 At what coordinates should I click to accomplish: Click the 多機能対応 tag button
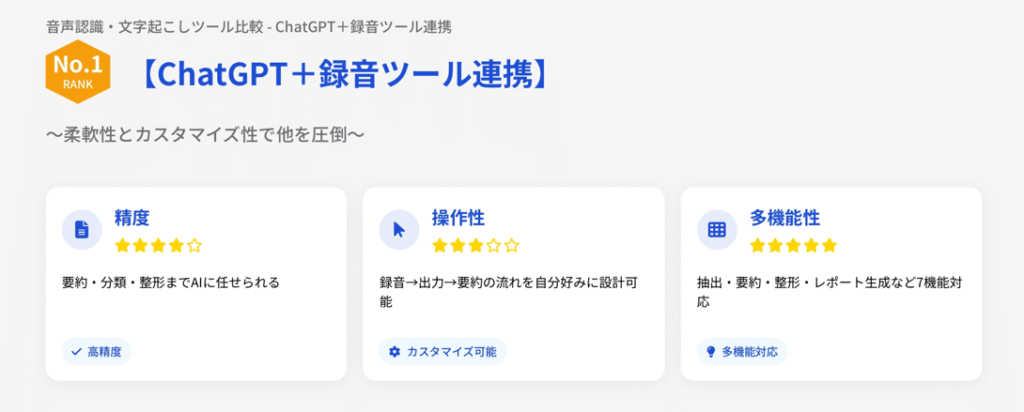(742, 352)
